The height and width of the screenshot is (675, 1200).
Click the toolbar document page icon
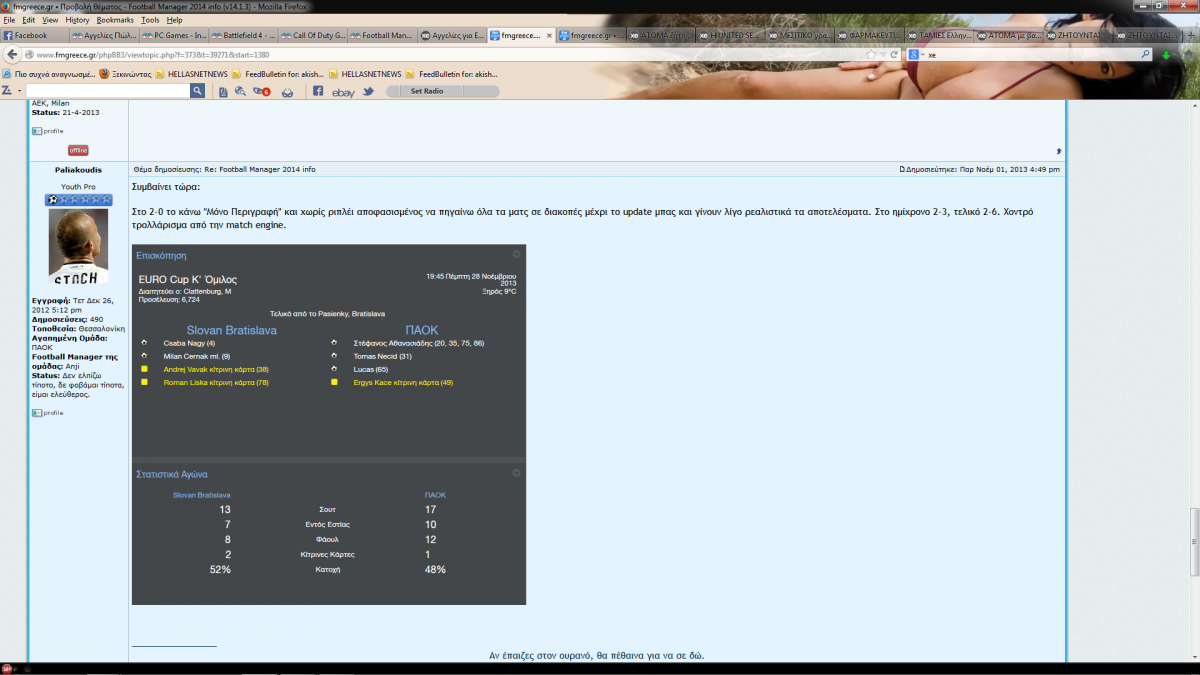click(x=221, y=91)
